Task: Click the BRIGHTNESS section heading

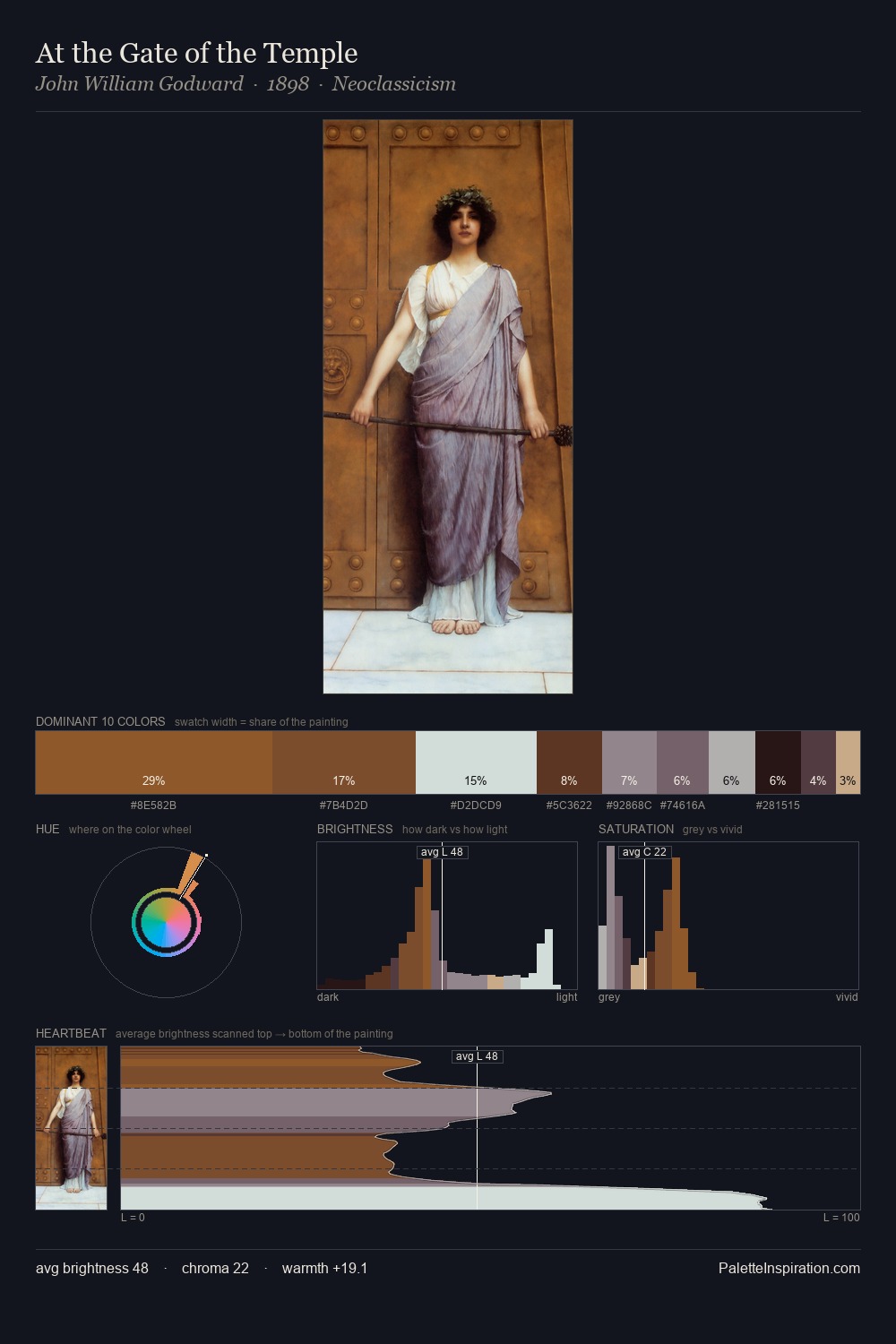Action: tap(355, 829)
